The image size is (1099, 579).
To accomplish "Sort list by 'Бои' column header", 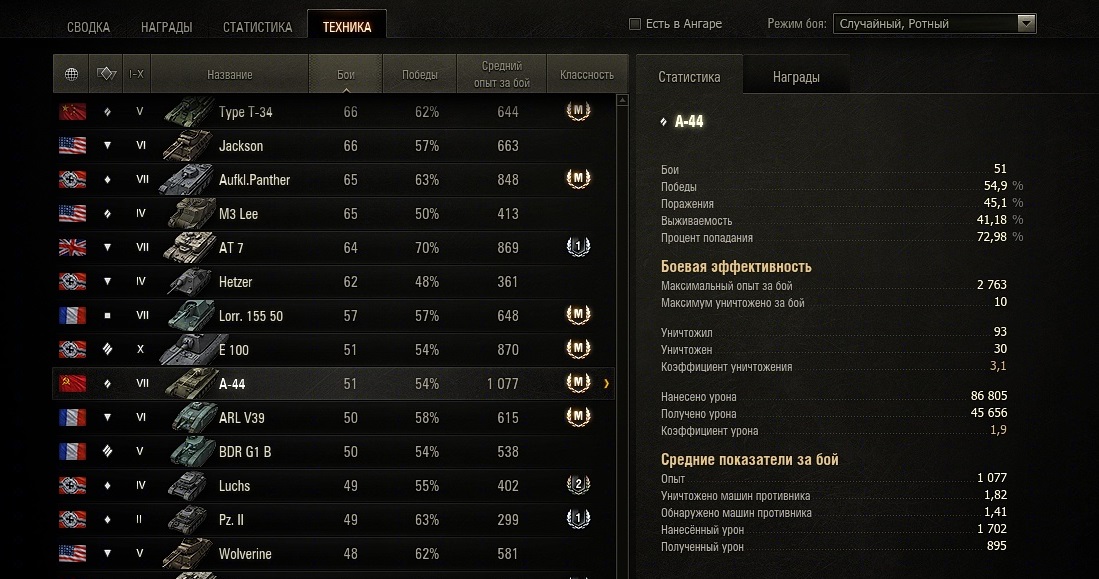I will [346, 75].
